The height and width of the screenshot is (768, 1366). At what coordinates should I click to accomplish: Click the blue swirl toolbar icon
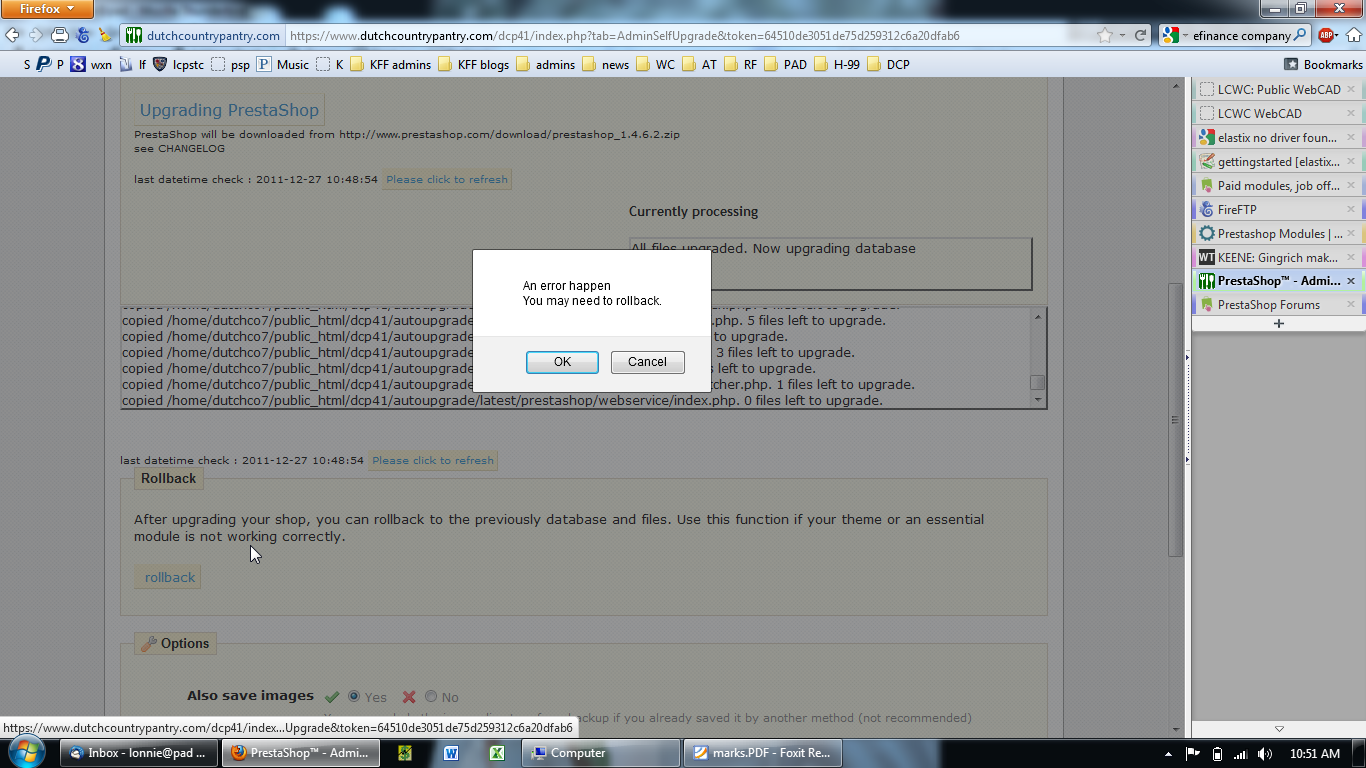tap(83, 35)
